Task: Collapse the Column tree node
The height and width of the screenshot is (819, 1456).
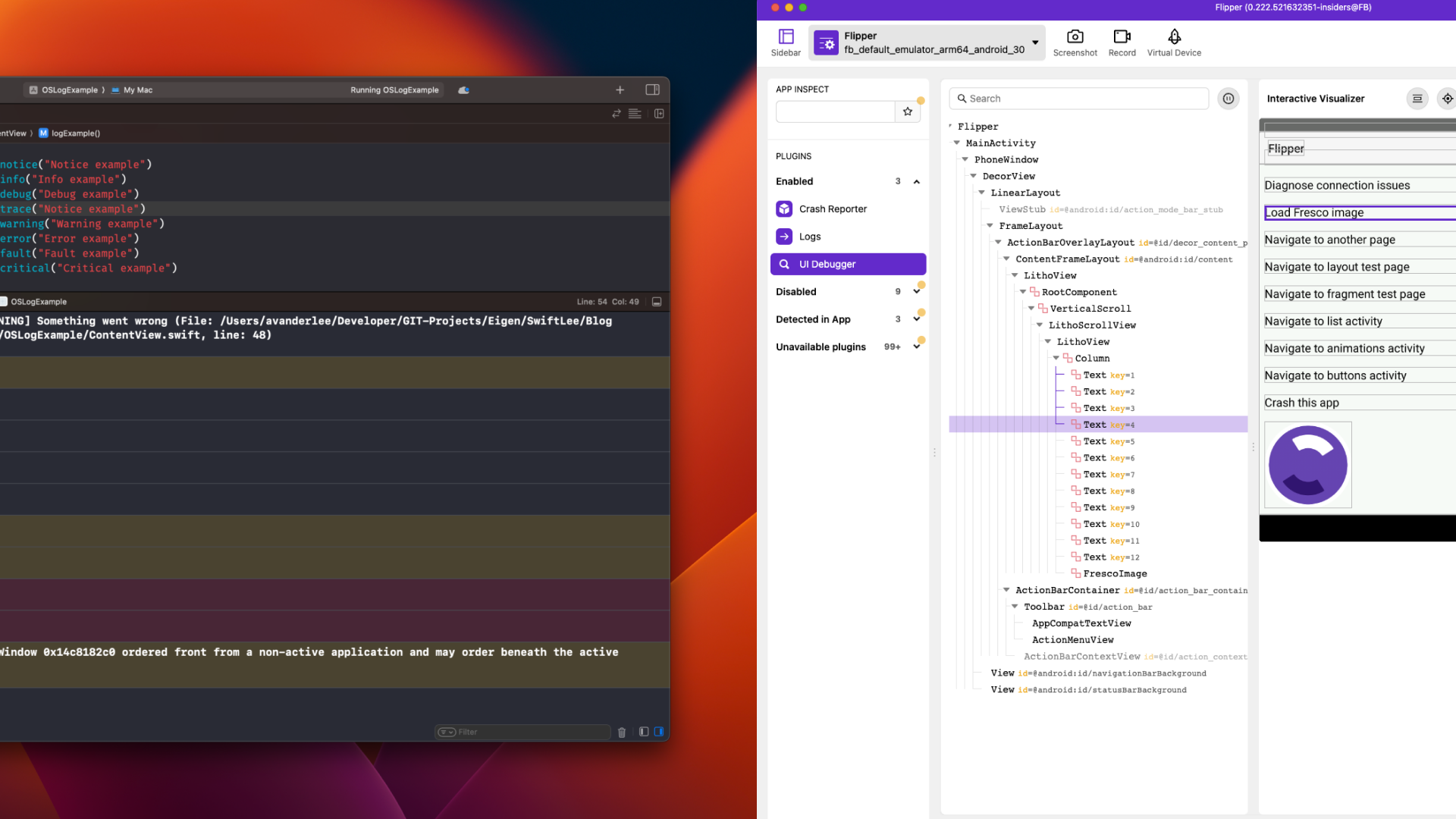Action: click(x=1056, y=358)
